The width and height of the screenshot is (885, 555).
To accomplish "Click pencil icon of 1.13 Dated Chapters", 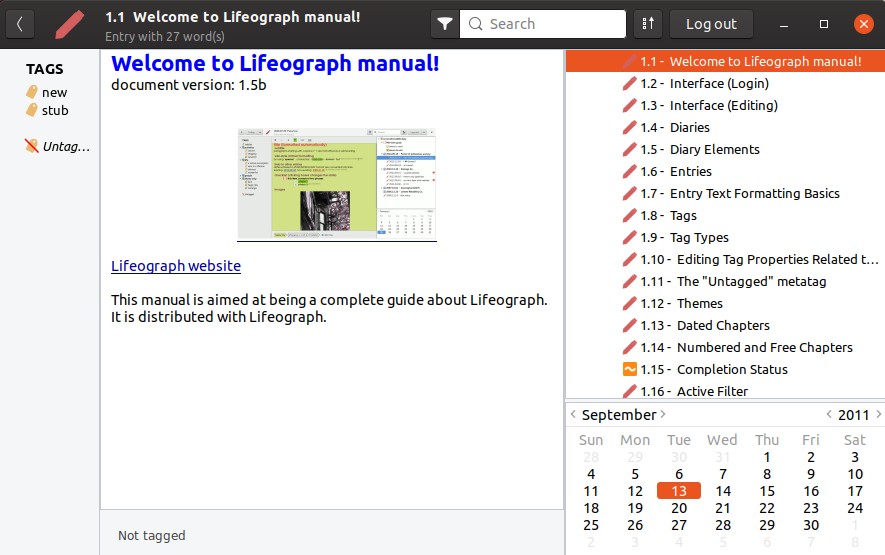I will [629, 326].
